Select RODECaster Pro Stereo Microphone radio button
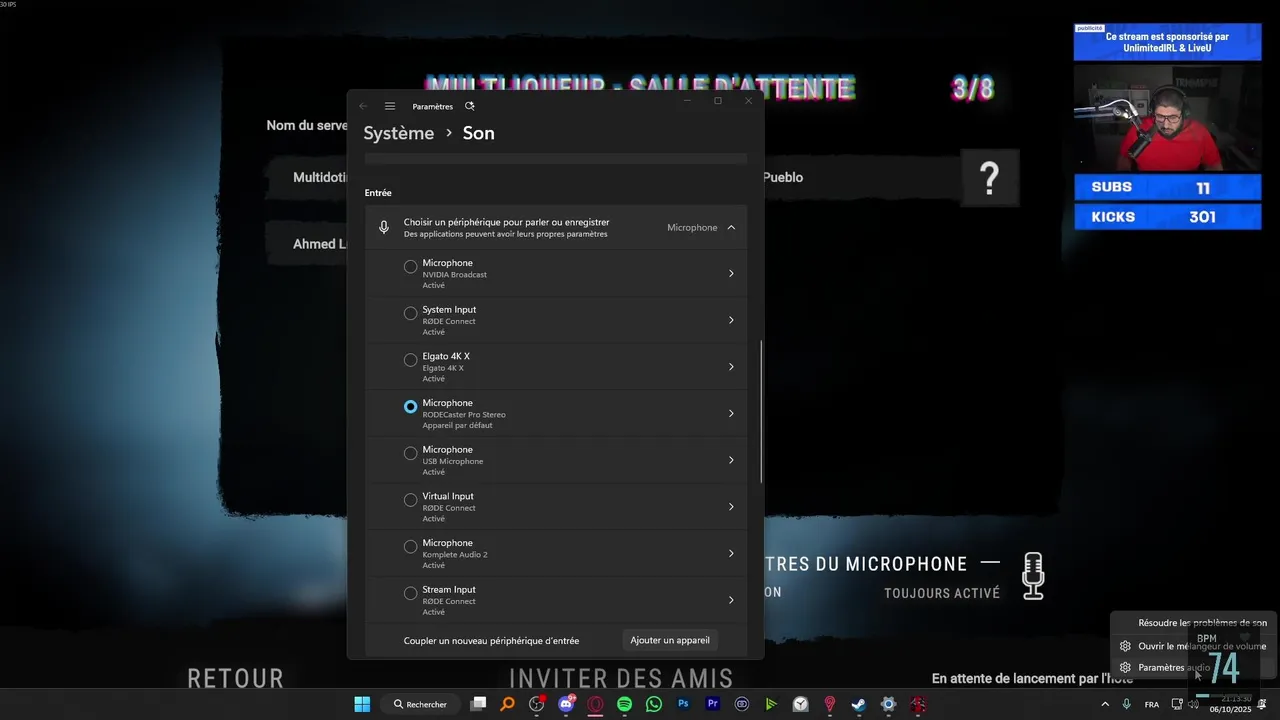 410,407
